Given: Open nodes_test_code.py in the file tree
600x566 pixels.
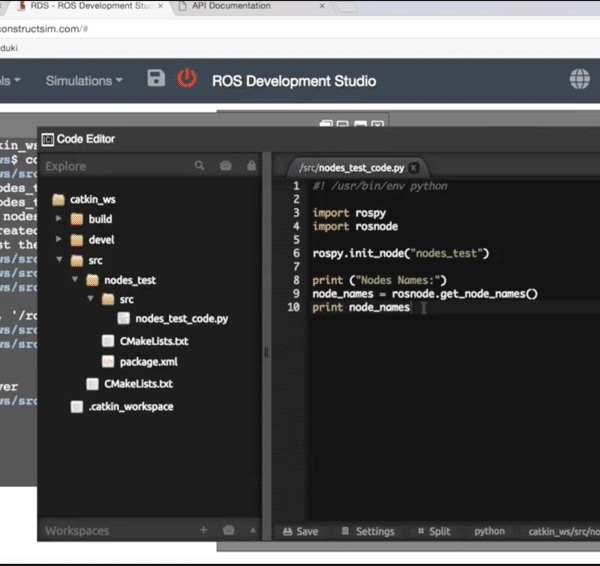Looking at the screenshot, I should point(182,319).
